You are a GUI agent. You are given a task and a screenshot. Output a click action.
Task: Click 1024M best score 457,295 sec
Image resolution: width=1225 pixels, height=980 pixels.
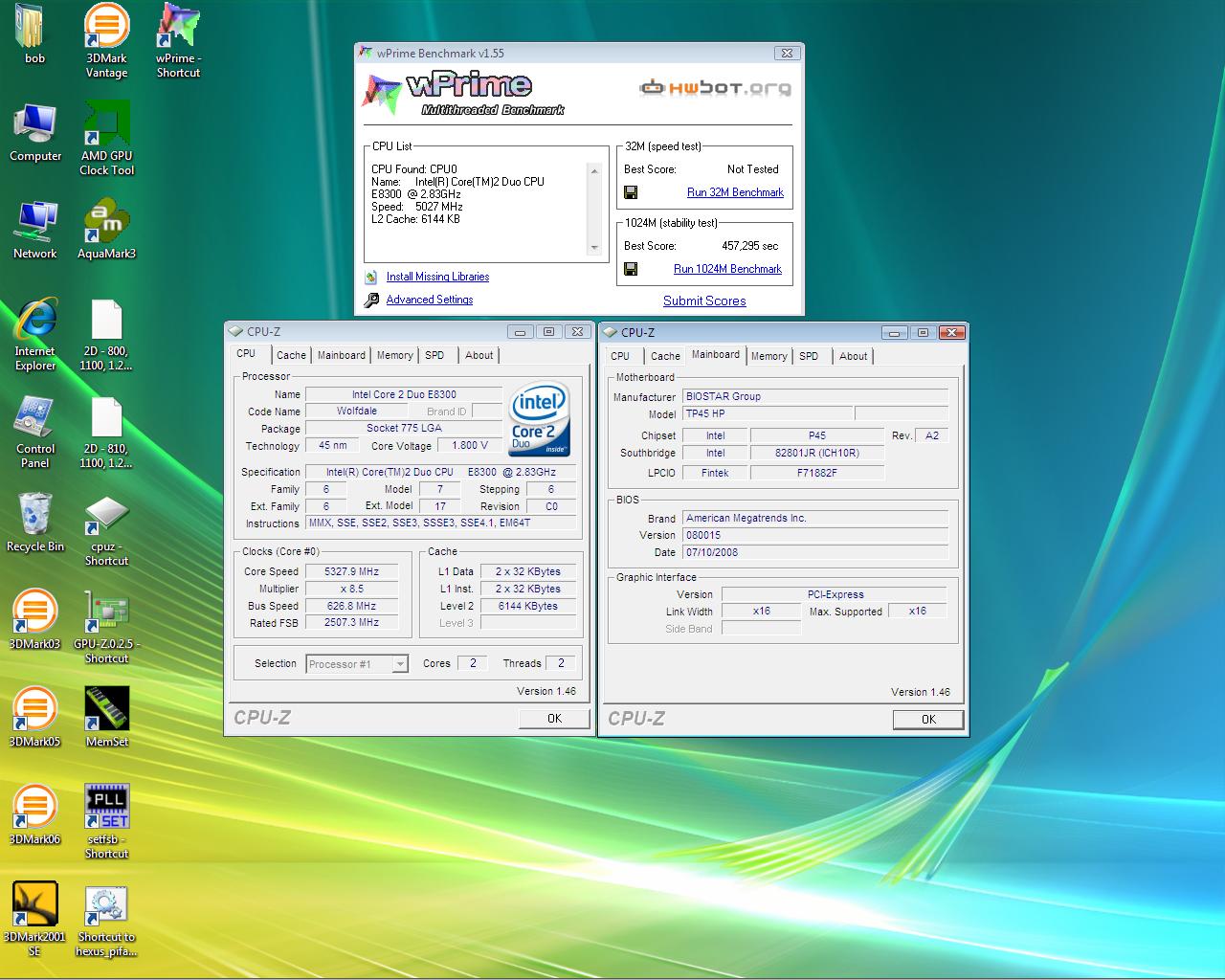[750, 246]
